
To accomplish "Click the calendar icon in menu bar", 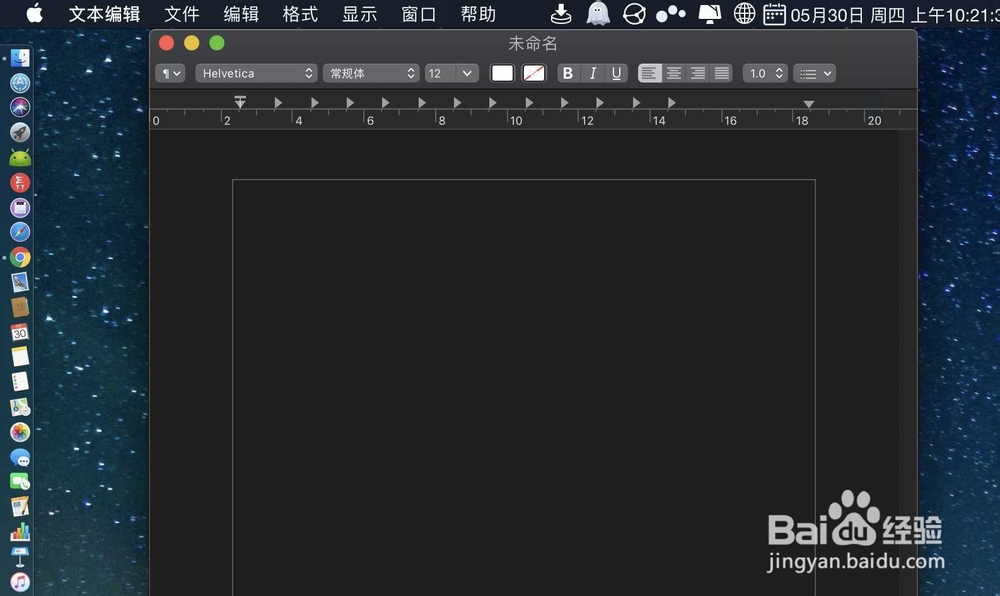I will click(774, 13).
